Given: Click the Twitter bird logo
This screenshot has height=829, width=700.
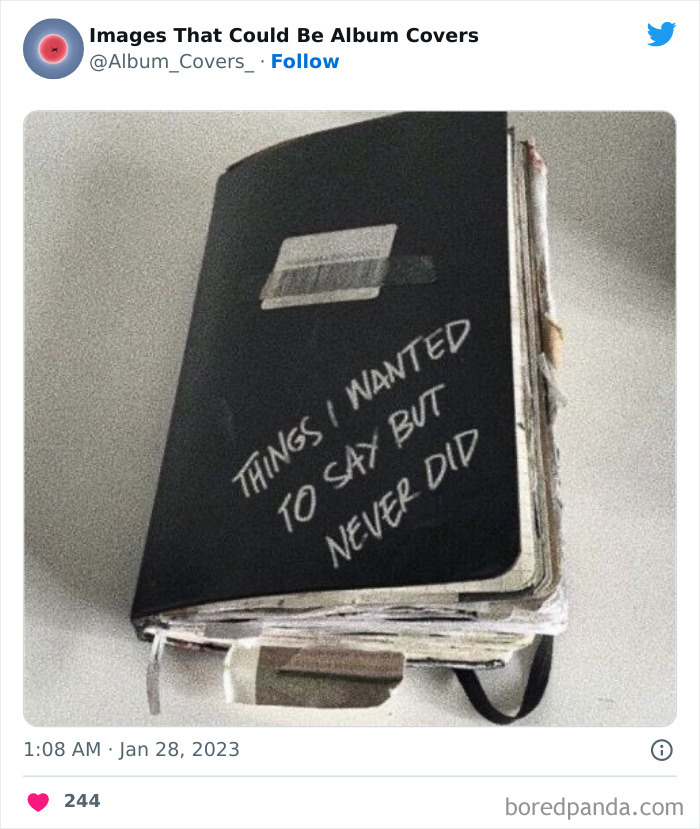Looking at the screenshot, I should (661, 34).
